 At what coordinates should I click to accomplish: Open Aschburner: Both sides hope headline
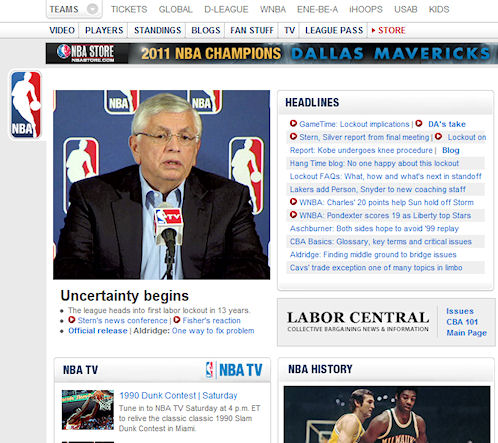374,228
